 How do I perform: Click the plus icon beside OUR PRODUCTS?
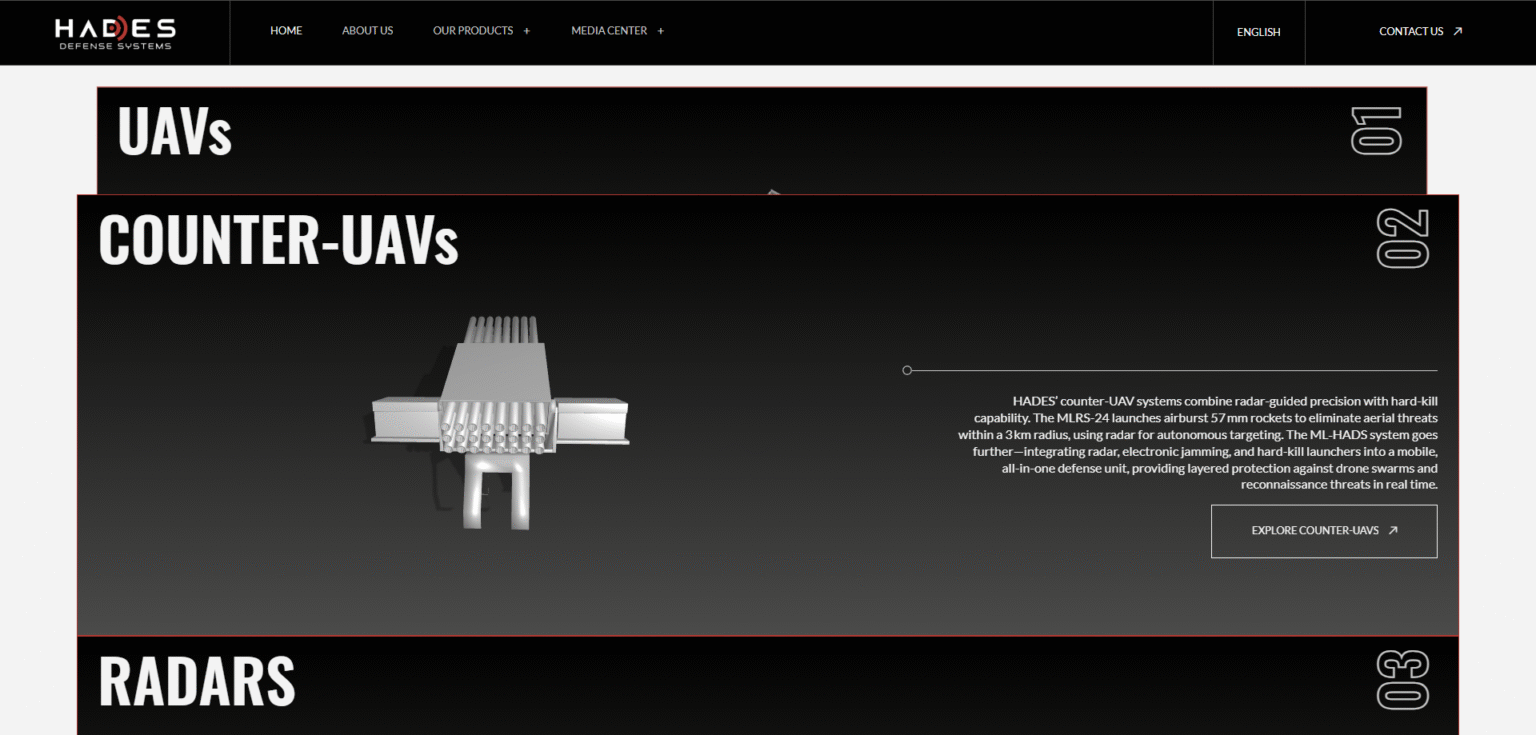(x=527, y=31)
